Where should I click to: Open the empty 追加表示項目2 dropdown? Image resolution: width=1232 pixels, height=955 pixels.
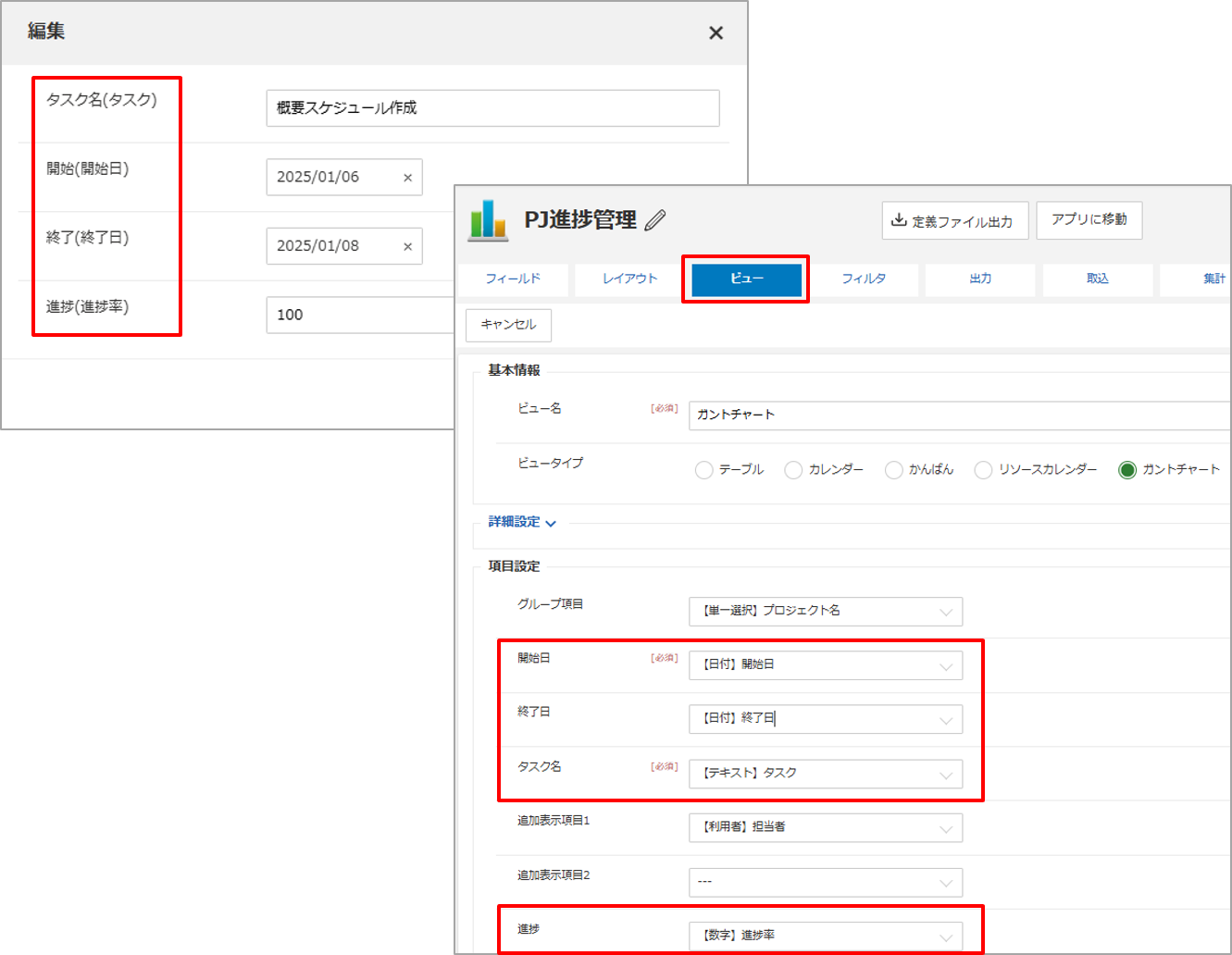(x=826, y=882)
